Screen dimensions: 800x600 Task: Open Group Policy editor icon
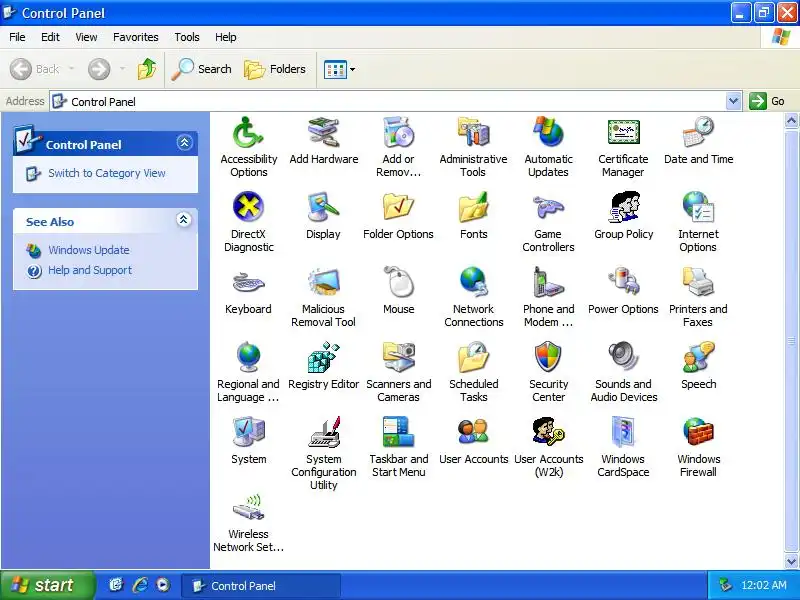pyautogui.click(x=623, y=208)
